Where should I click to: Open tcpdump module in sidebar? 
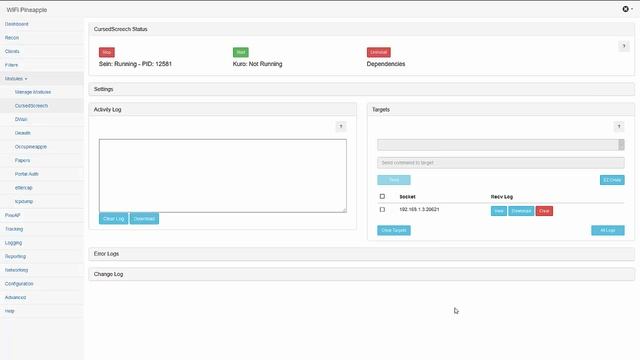24,201
